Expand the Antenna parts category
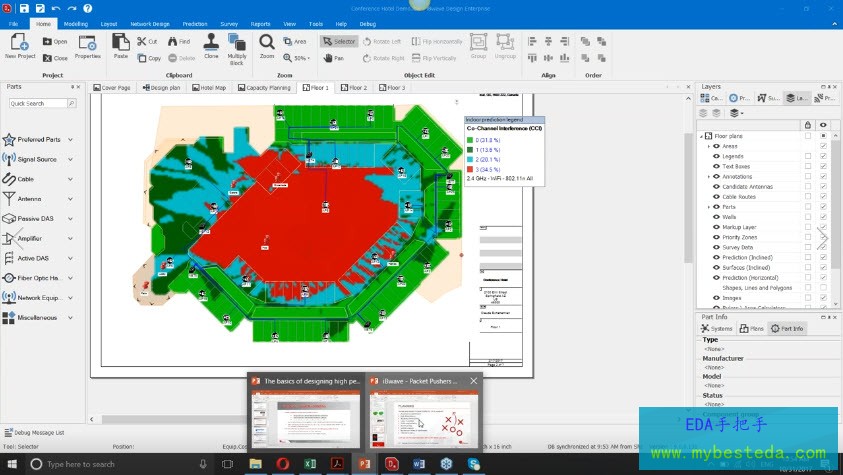The image size is (843, 475). [x=70, y=199]
